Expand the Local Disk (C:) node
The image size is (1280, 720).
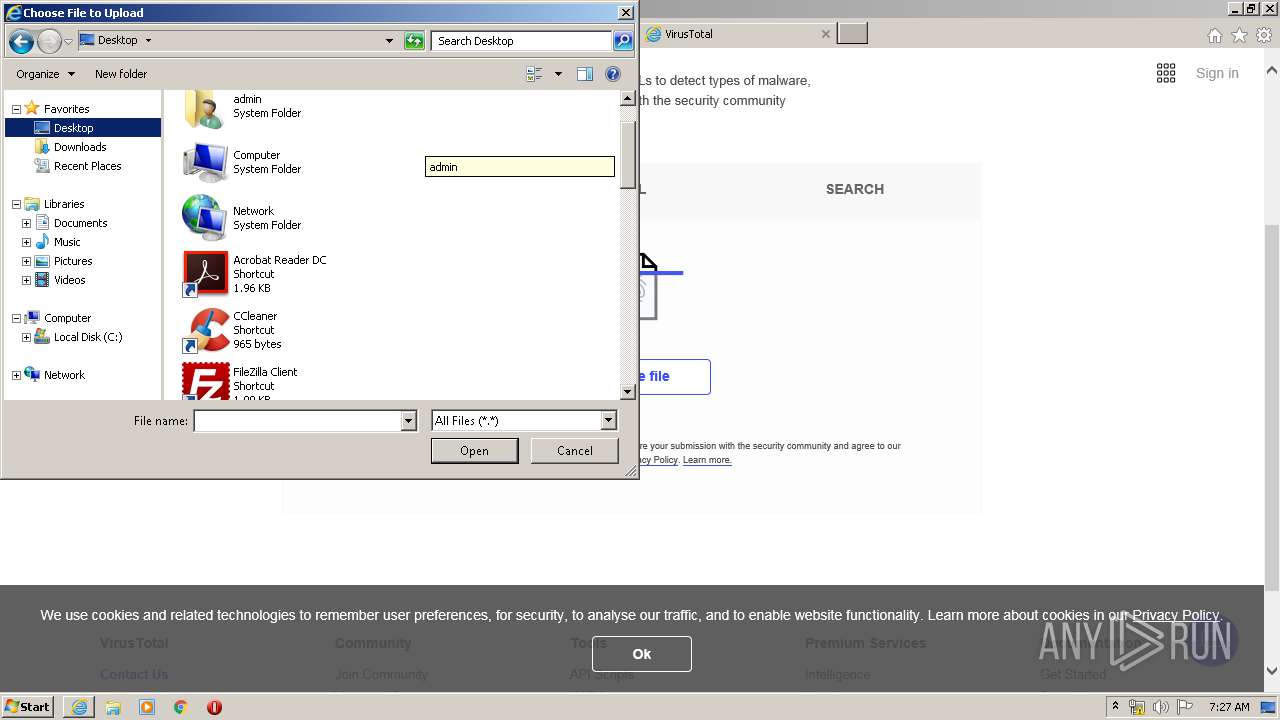point(26,337)
